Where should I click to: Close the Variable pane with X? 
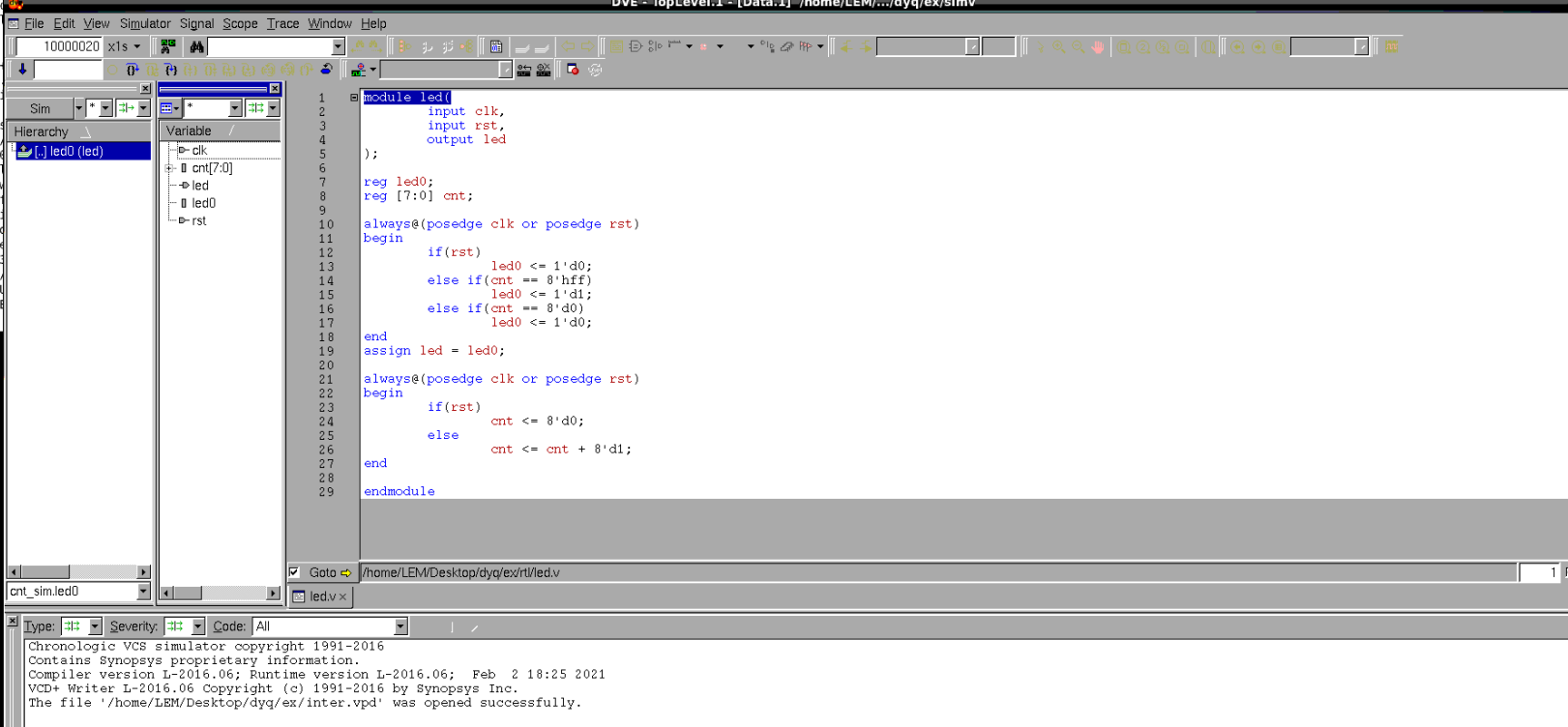pos(275,89)
